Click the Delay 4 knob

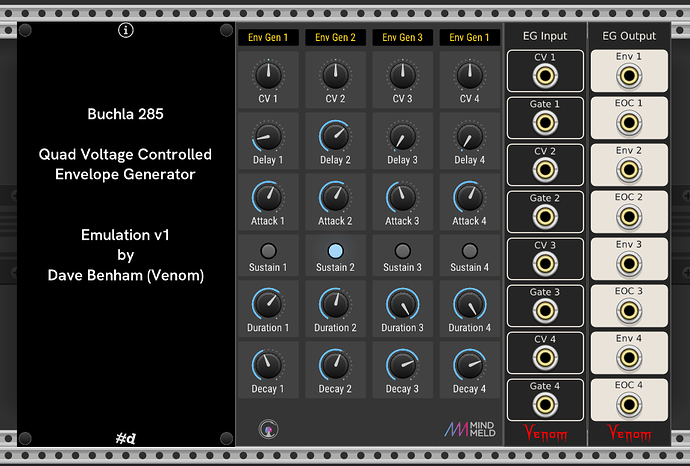(470, 136)
